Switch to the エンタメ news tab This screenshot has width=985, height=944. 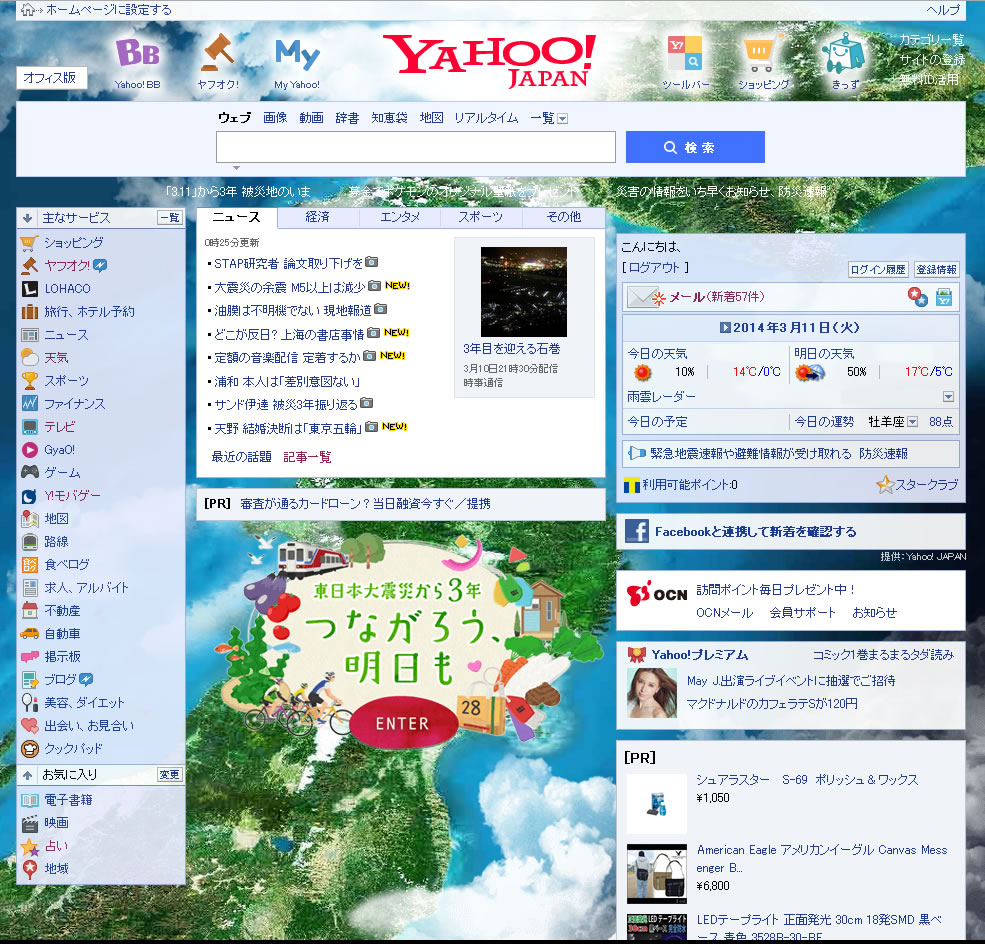400,217
